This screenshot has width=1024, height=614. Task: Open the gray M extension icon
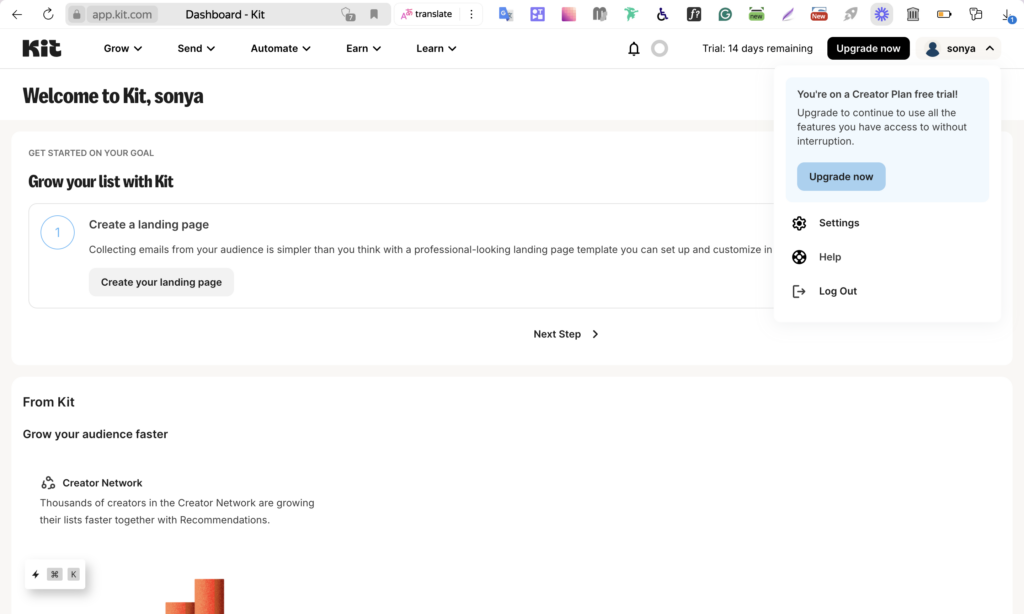tap(600, 14)
